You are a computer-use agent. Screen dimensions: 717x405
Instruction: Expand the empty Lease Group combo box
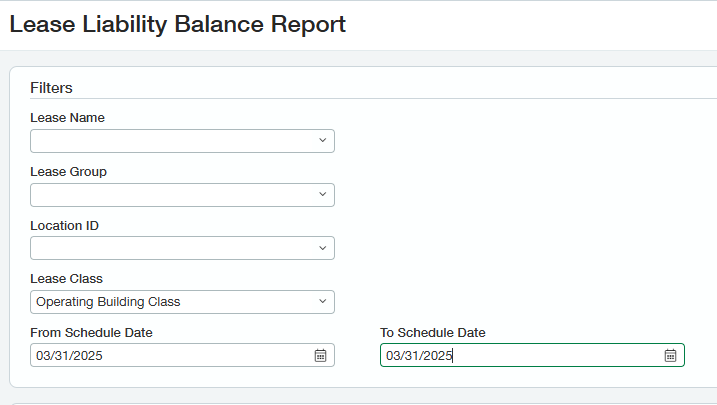[182, 195]
